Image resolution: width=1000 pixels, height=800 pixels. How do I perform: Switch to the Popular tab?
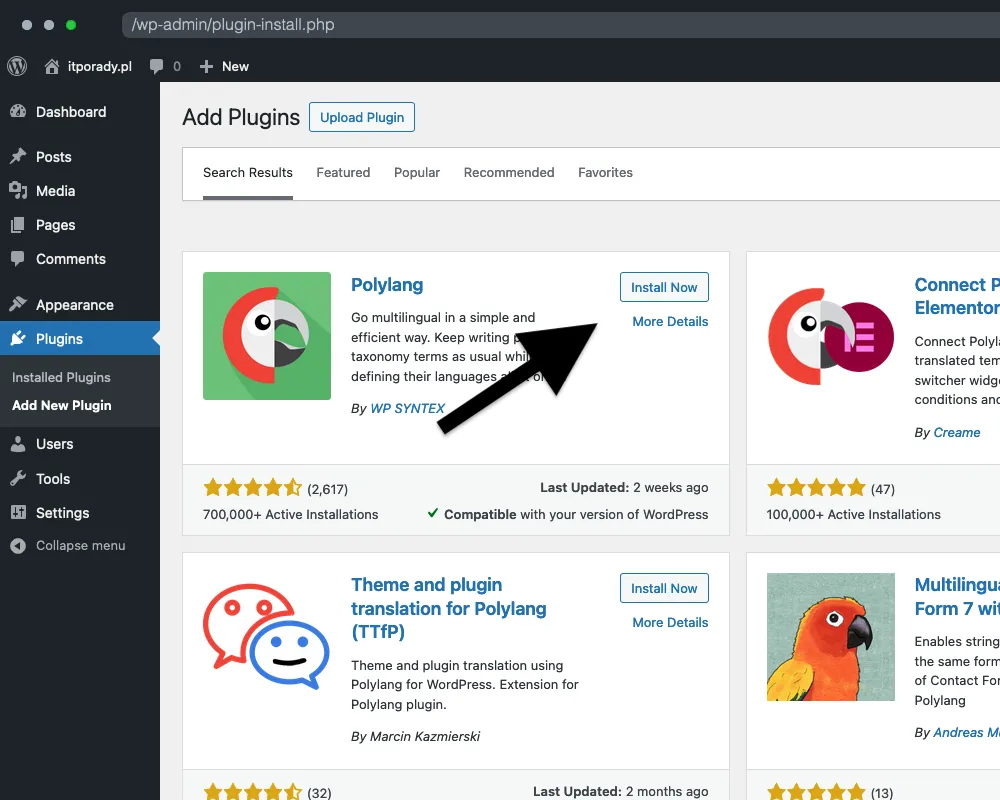[x=417, y=173]
